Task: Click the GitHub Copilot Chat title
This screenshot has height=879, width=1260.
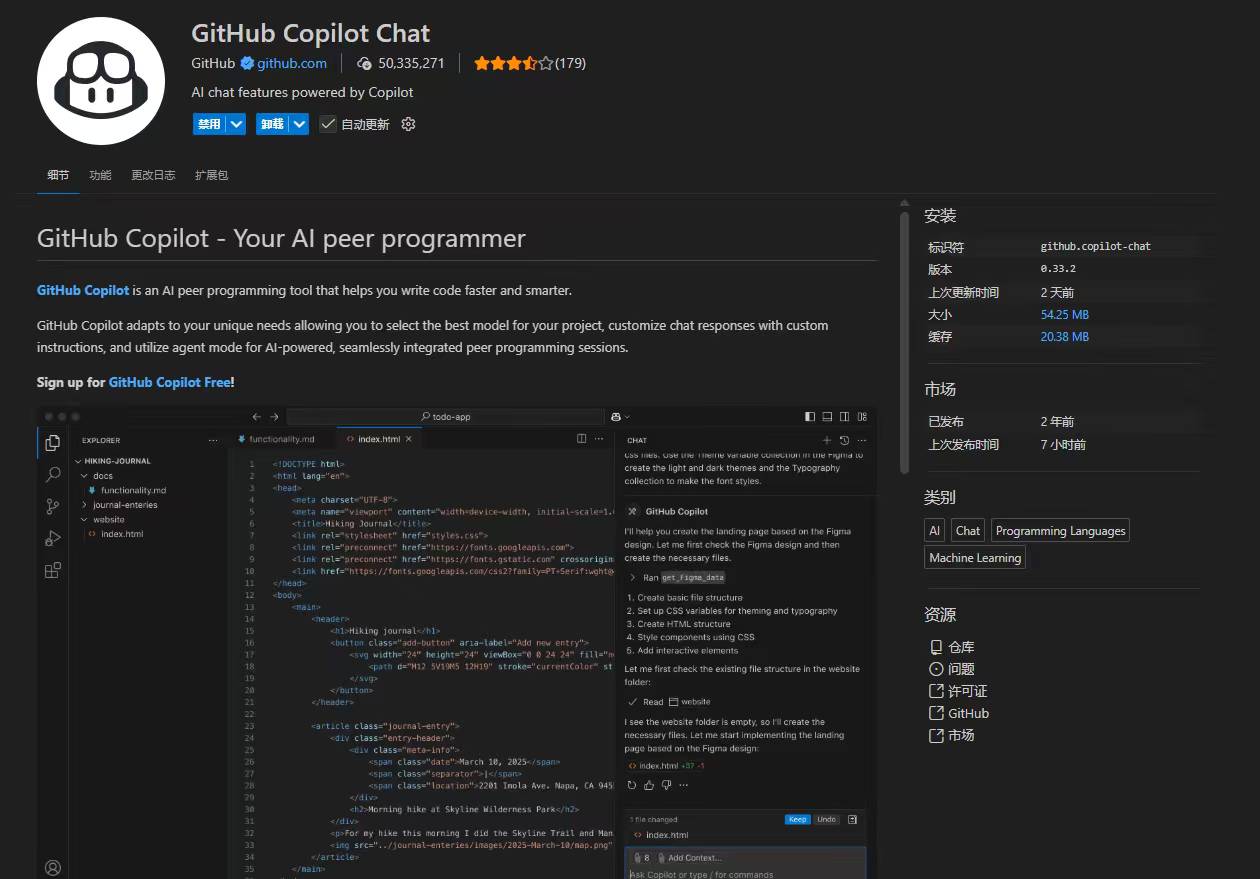Action: 311,33
